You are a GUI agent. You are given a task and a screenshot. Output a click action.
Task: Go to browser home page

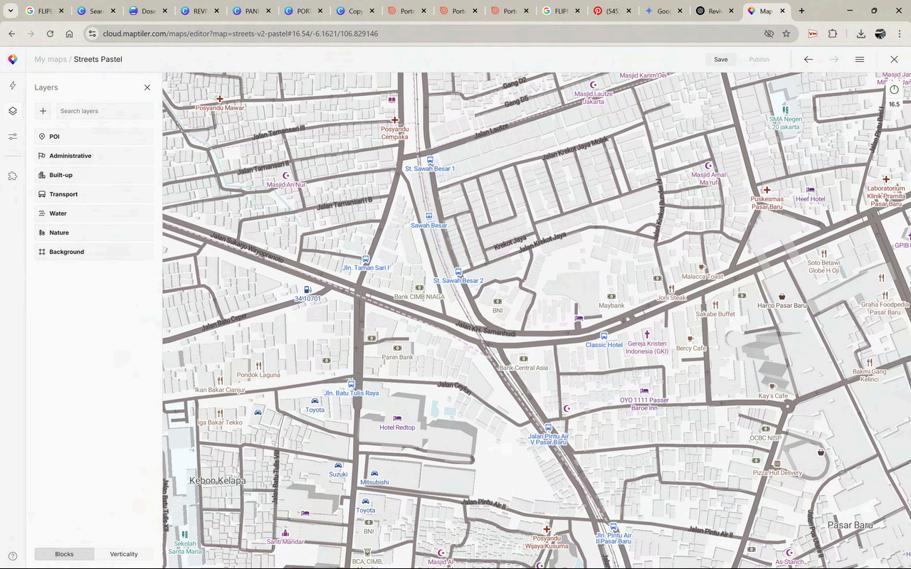point(69,34)
